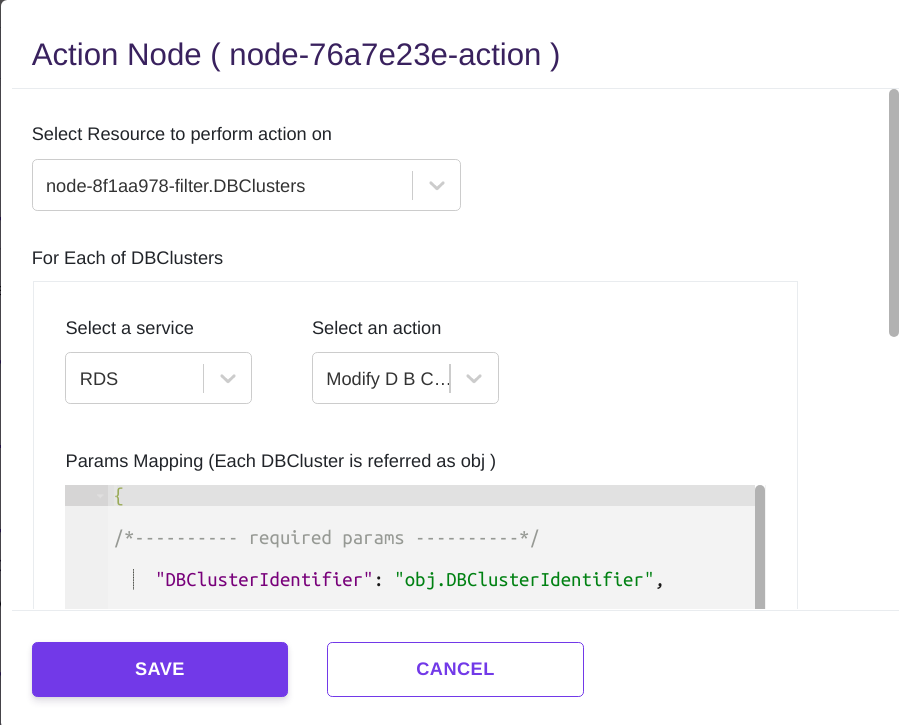
Task: Click chevron arrow beside RDS
Action: point(228,379)
